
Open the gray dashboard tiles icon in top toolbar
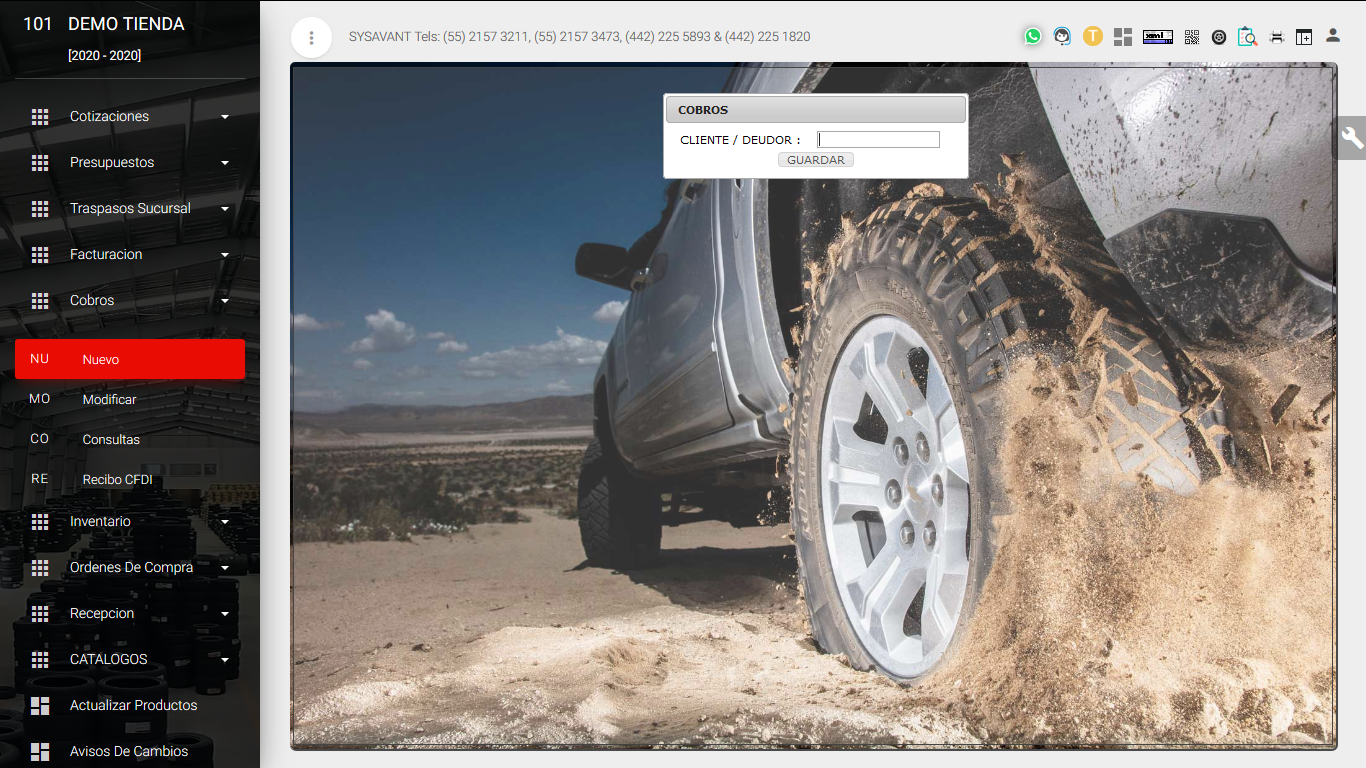click(x=1123, y=37)
